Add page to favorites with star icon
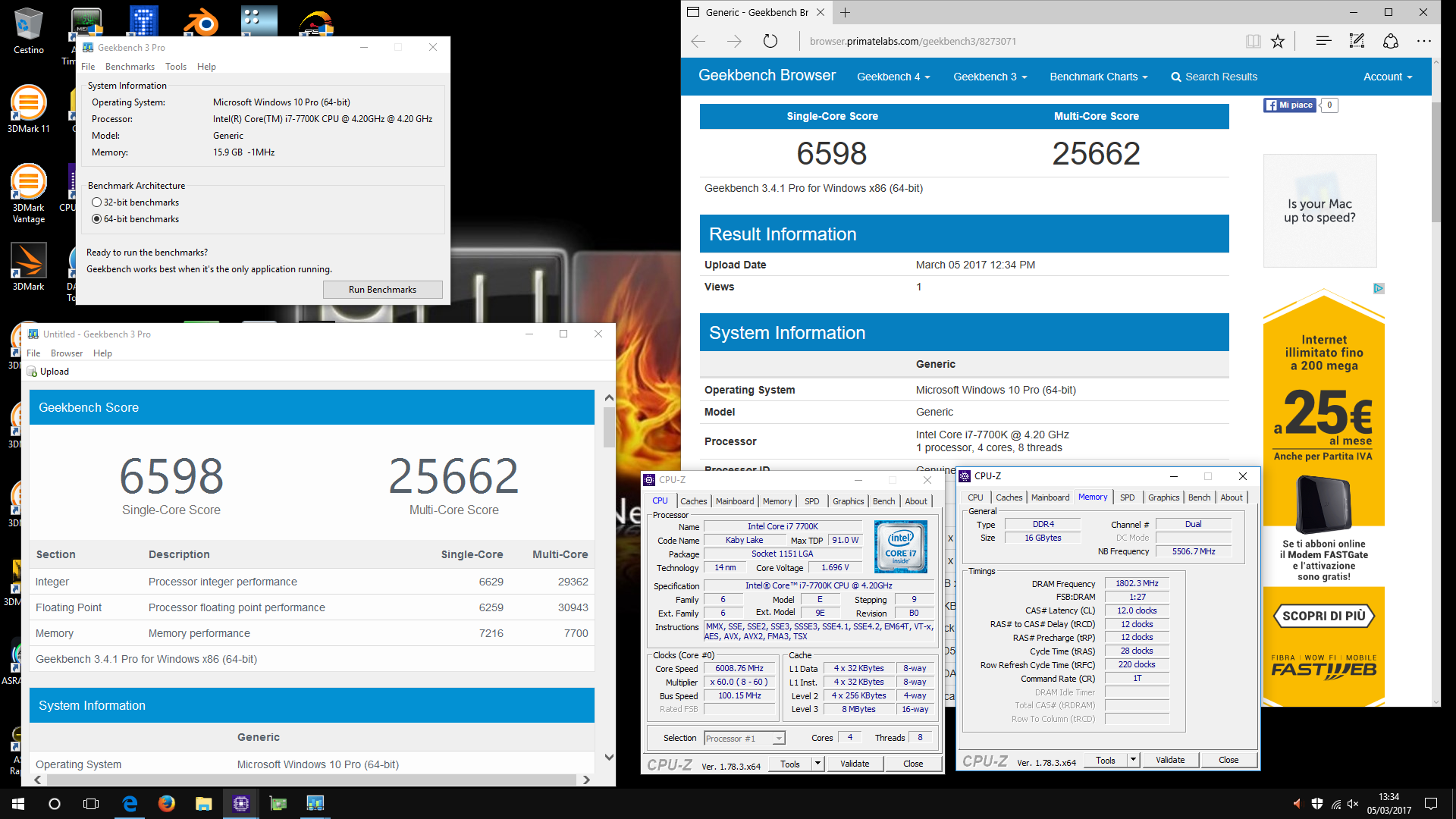This screenshot has height=819, width=1456. tap(1278, 41)
